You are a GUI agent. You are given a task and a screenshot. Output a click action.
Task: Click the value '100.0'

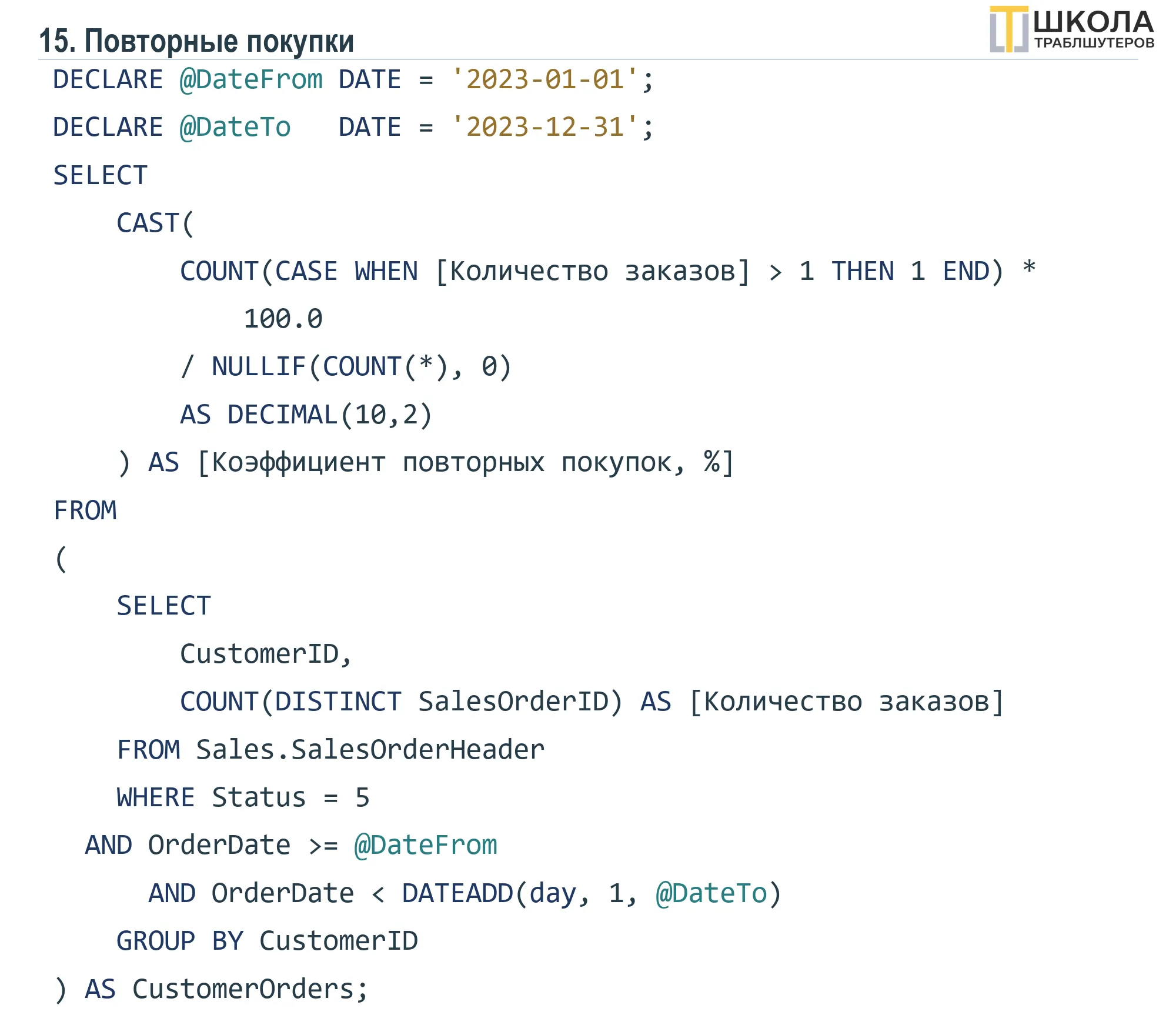point(283,319)
